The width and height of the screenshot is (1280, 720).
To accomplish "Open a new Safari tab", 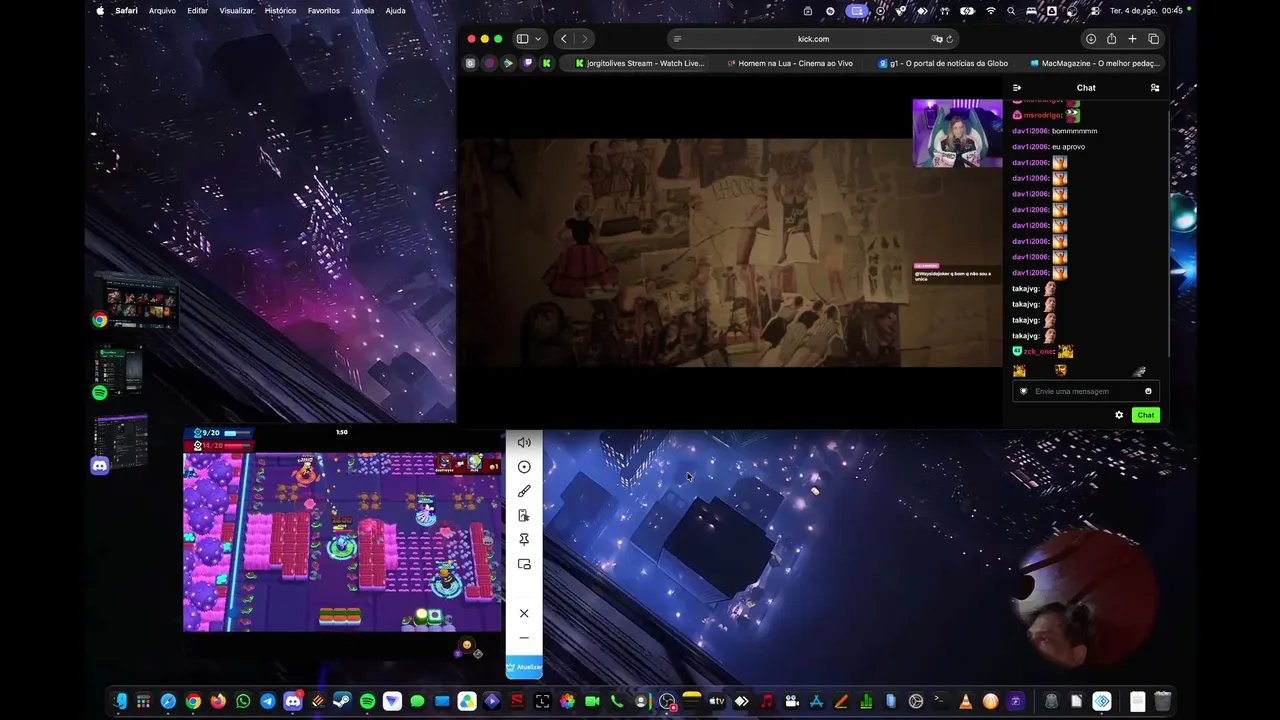I will coord(1132,39).
